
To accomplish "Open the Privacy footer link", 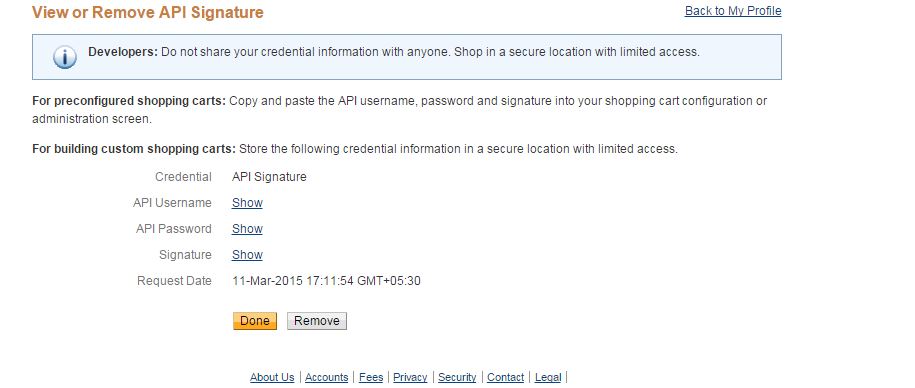I will point(410,377).
